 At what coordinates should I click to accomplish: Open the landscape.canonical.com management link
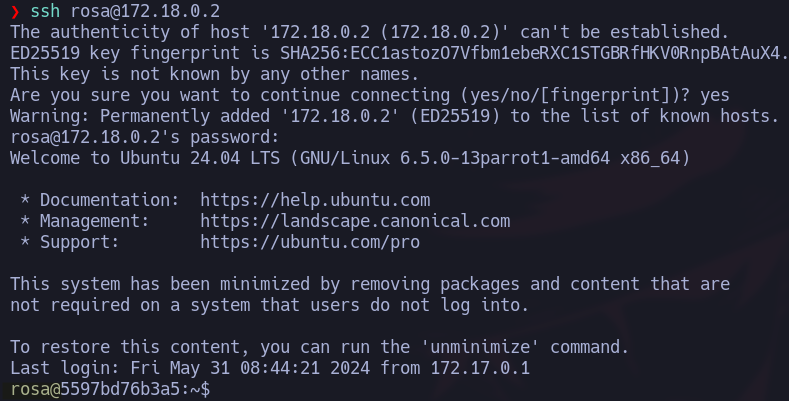(x=355, y=221)
